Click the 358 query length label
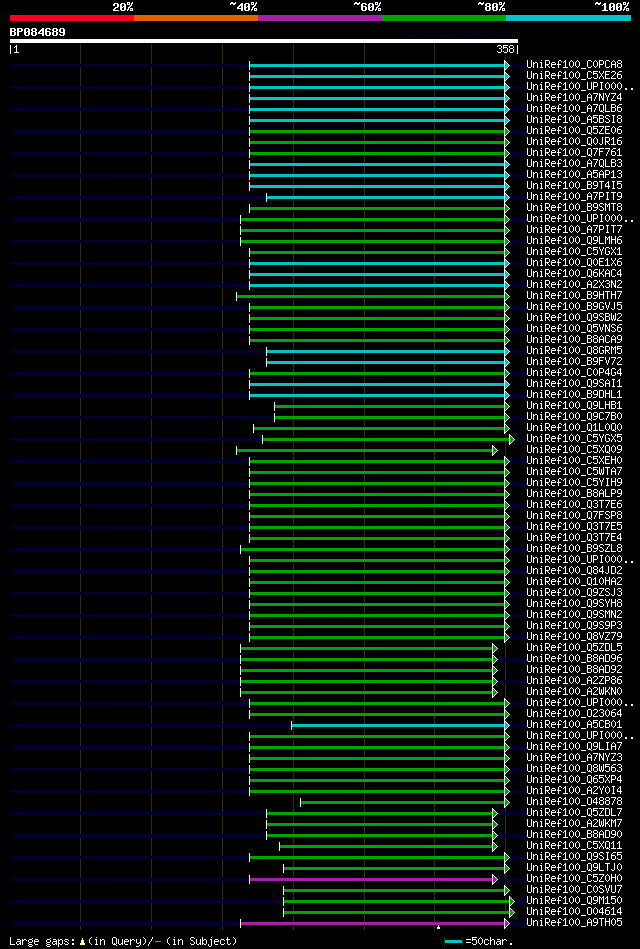Image resolution: width=640 pixels, height=949 pixels. click(x=506, y=50)
